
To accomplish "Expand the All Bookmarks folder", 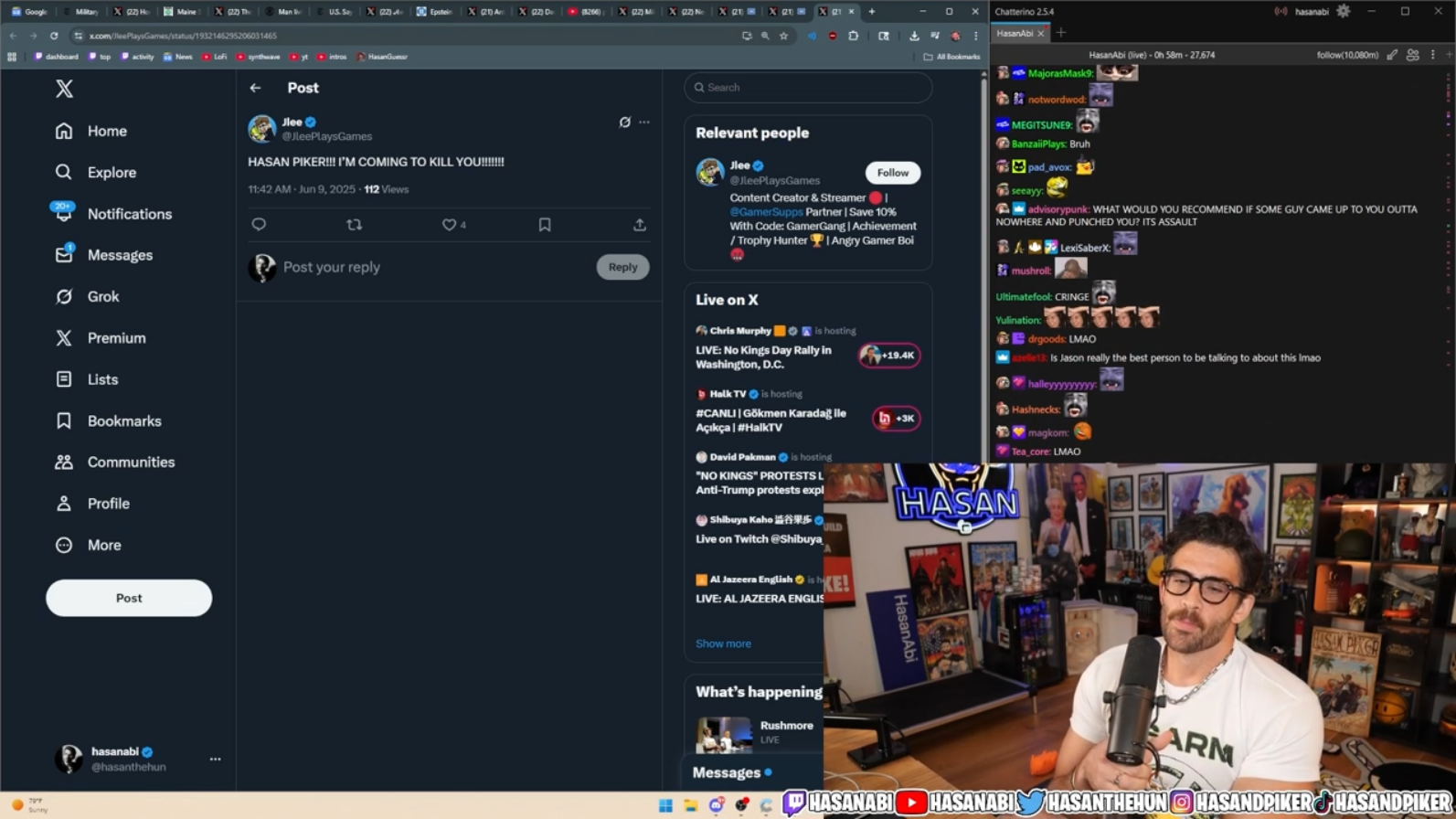I will (x=952, y=57).
